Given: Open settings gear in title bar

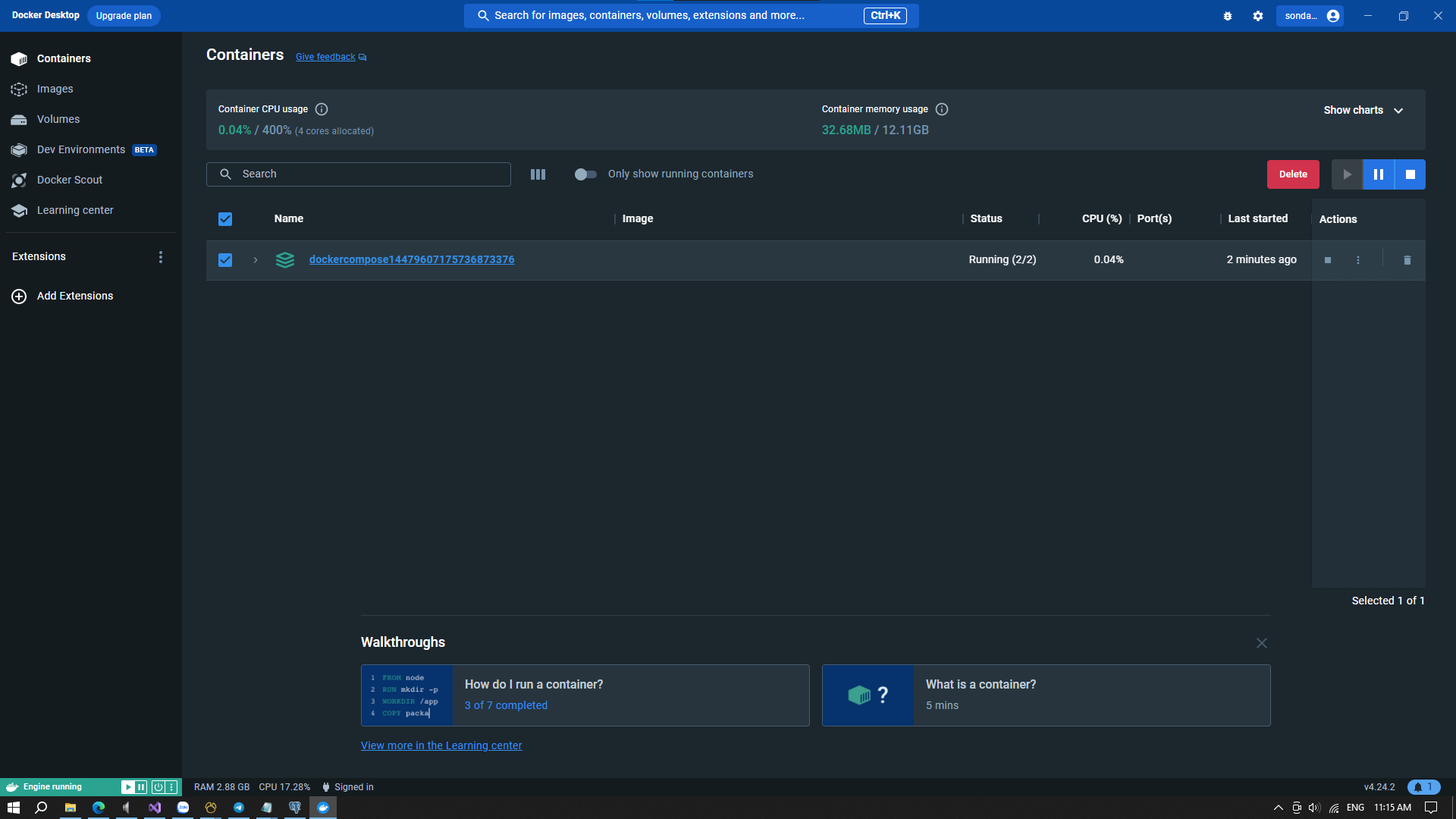Looking at the screenshot, I should tap(1258, 16).
